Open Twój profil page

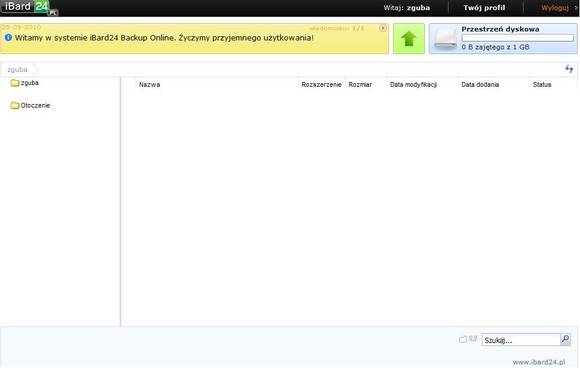point(484,8)
